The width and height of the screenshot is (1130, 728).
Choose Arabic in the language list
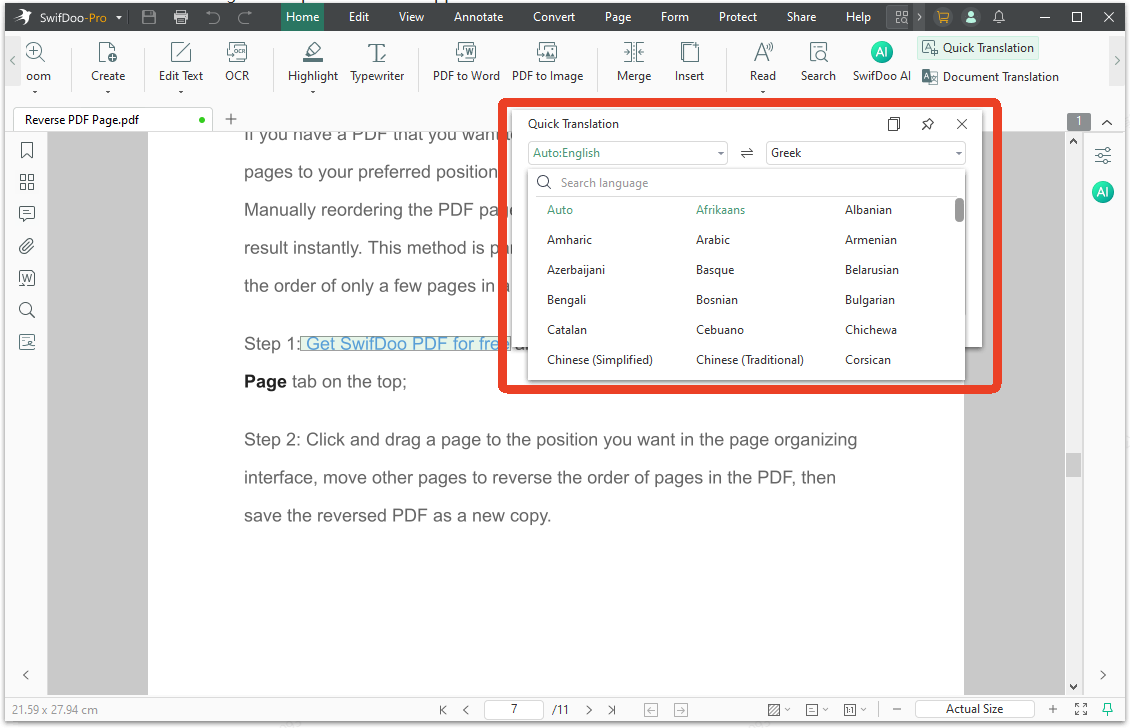[713, 240]
